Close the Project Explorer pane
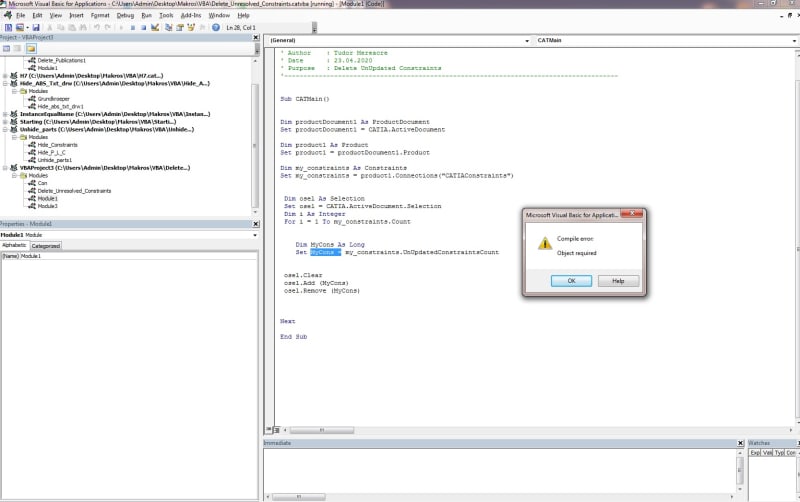The image size is (800, 502). [256, 37]
